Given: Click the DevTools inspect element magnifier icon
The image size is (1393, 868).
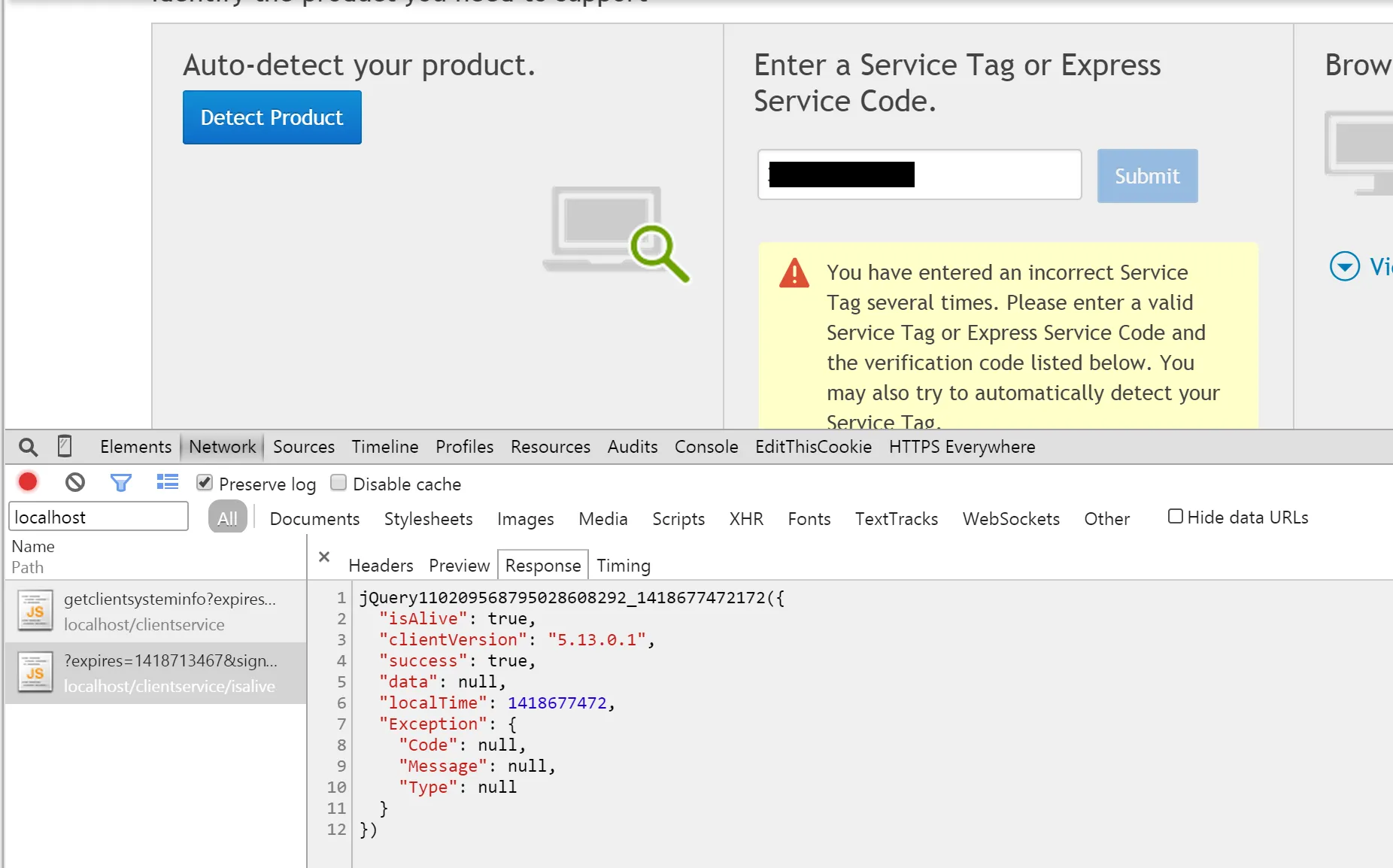Looking at the screenshot, I should (x=28, y=448).
